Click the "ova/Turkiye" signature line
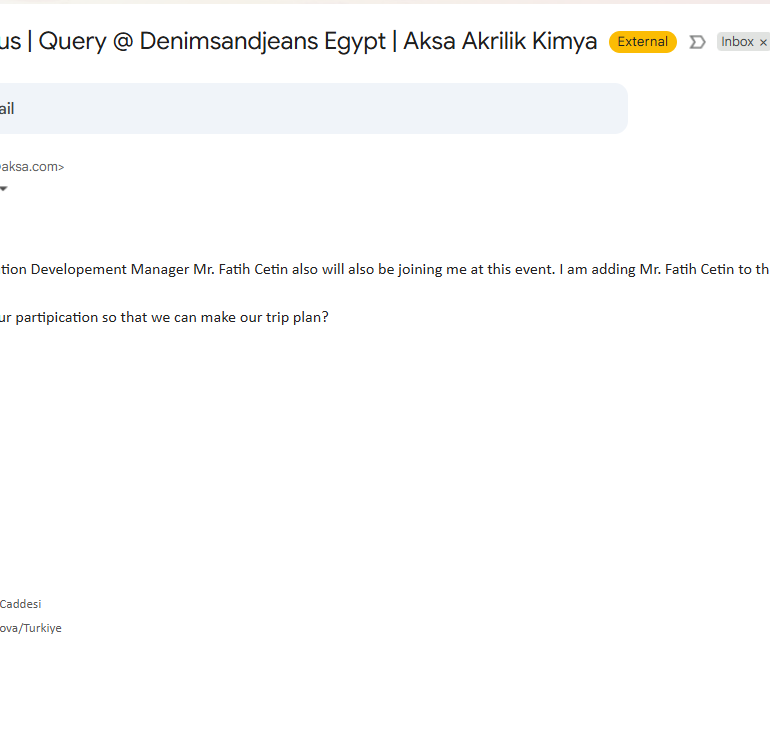The width and height of the screenshot is (770, 748). coord(30,628)
